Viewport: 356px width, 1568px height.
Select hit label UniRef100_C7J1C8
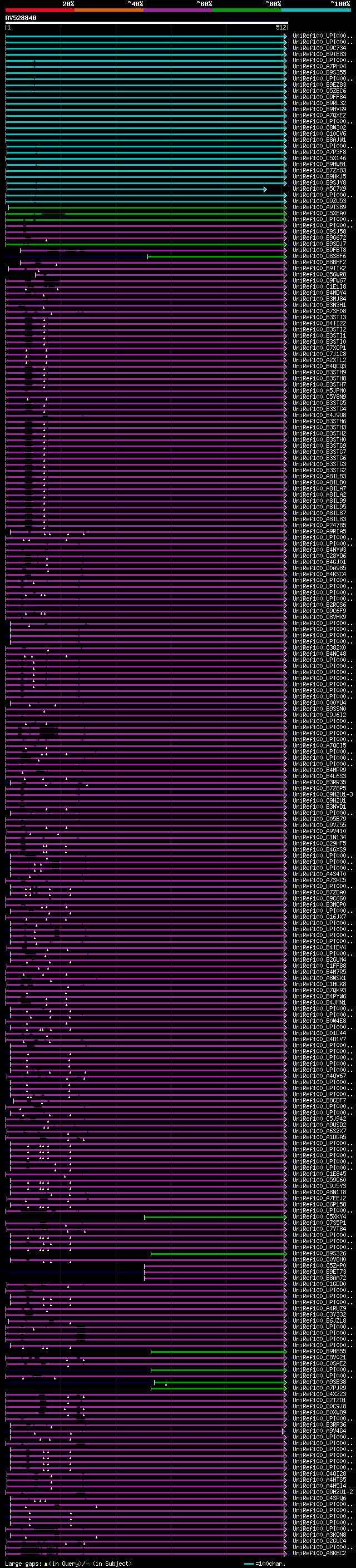click(x=319, y=354)
